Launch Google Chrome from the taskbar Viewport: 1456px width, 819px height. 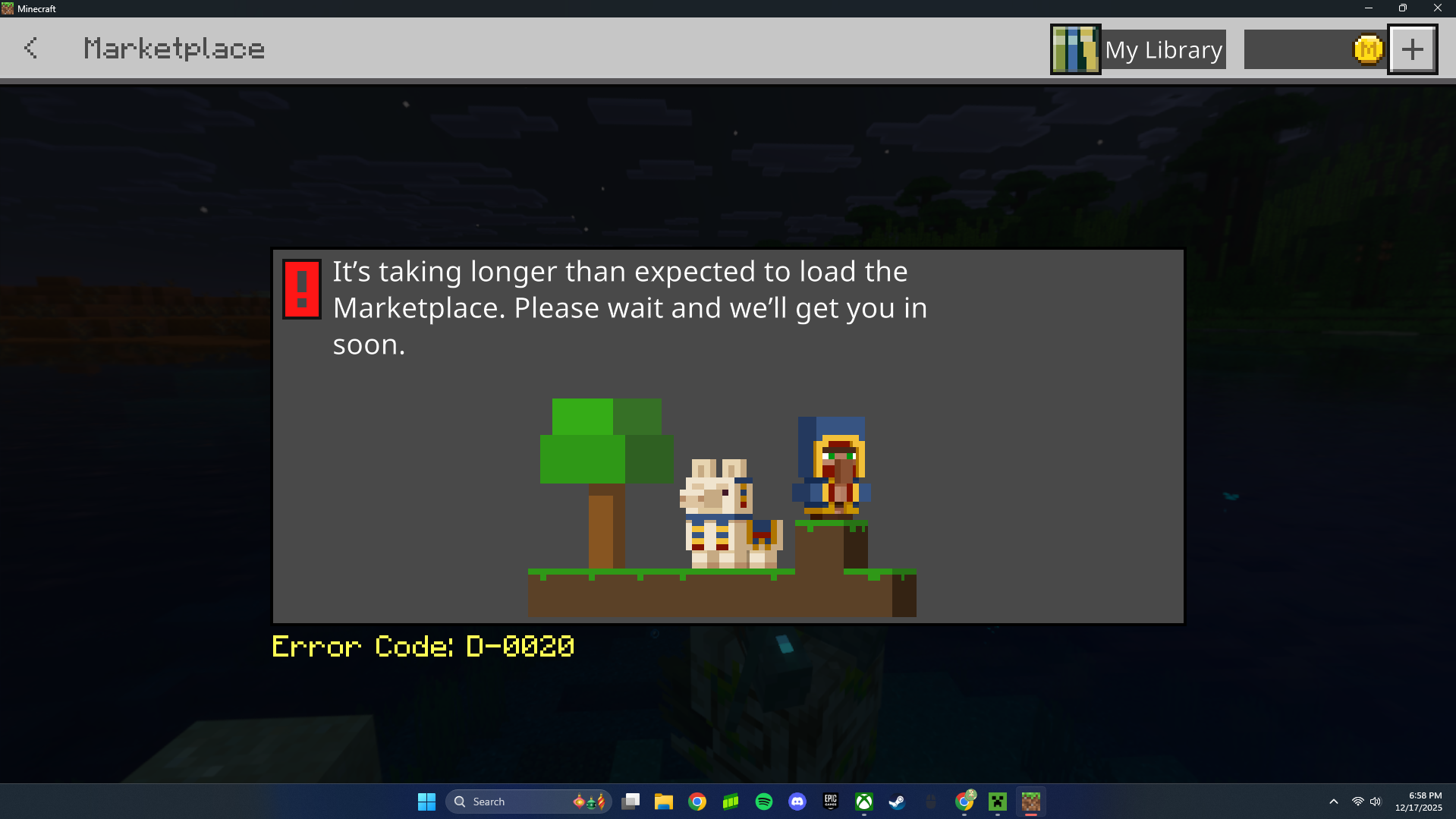pyautogui.click(x=697, y=802)
